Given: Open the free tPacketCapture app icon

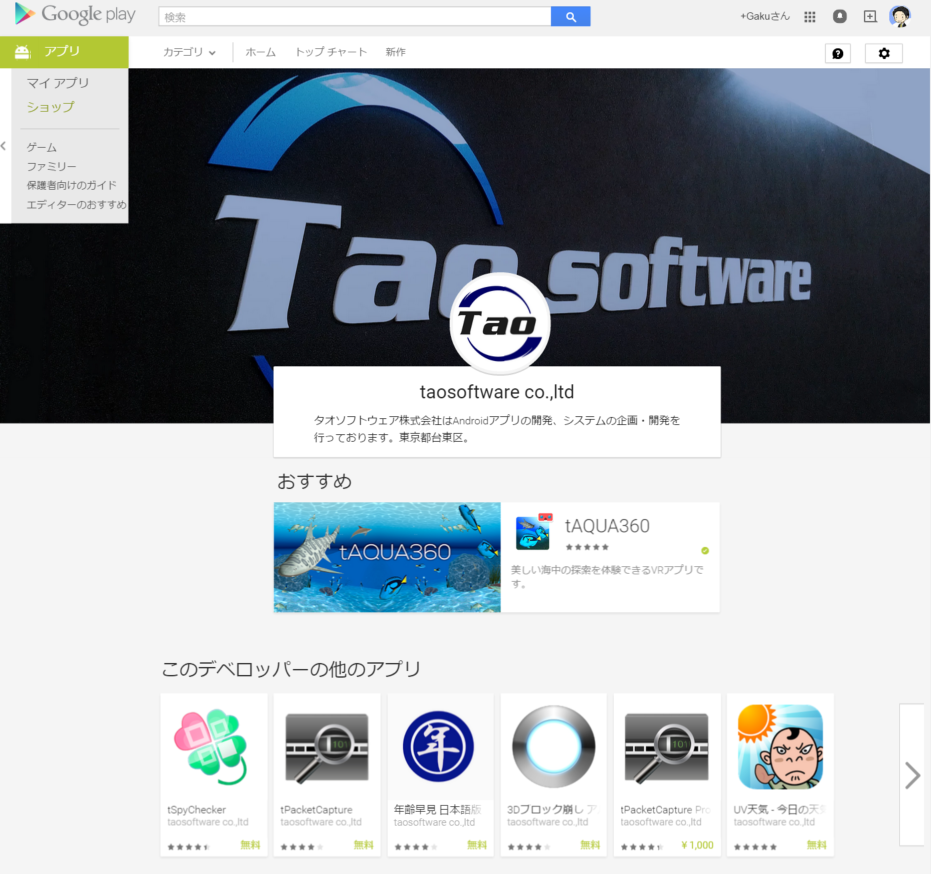Looking at the screenshot, I should point(327,748).
